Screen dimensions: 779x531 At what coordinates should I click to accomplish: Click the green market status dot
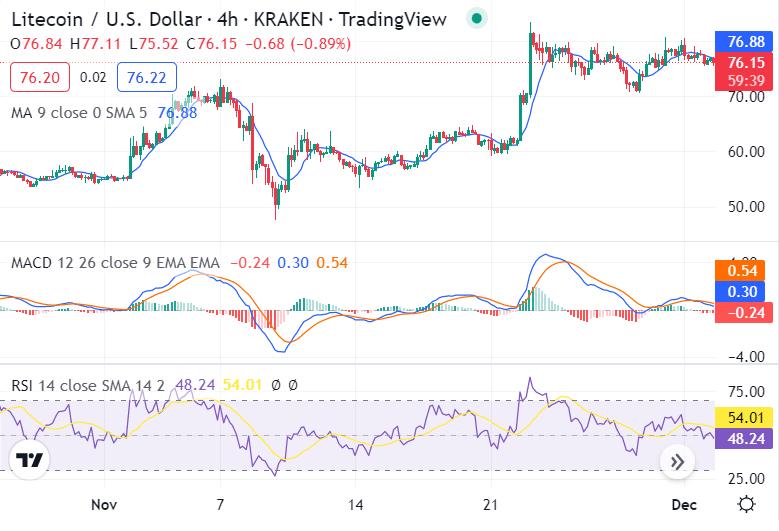(x=477, y=18)
